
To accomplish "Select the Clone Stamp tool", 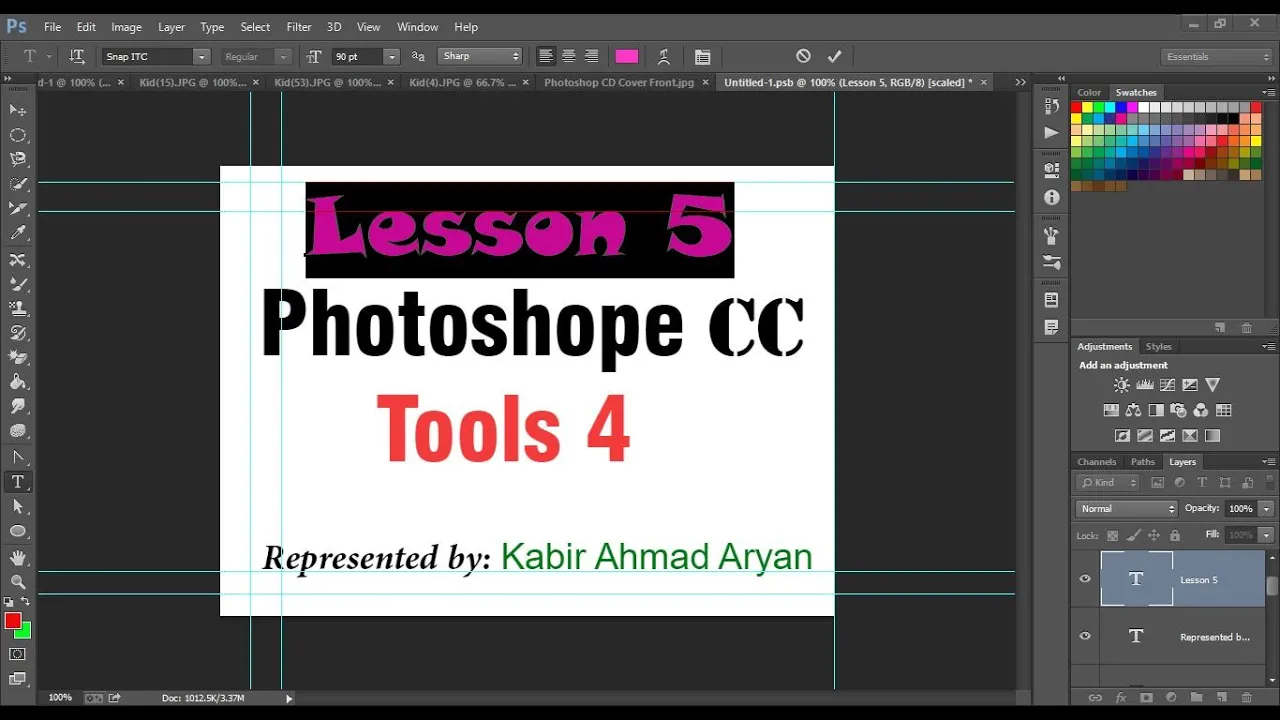I will 18,308.
